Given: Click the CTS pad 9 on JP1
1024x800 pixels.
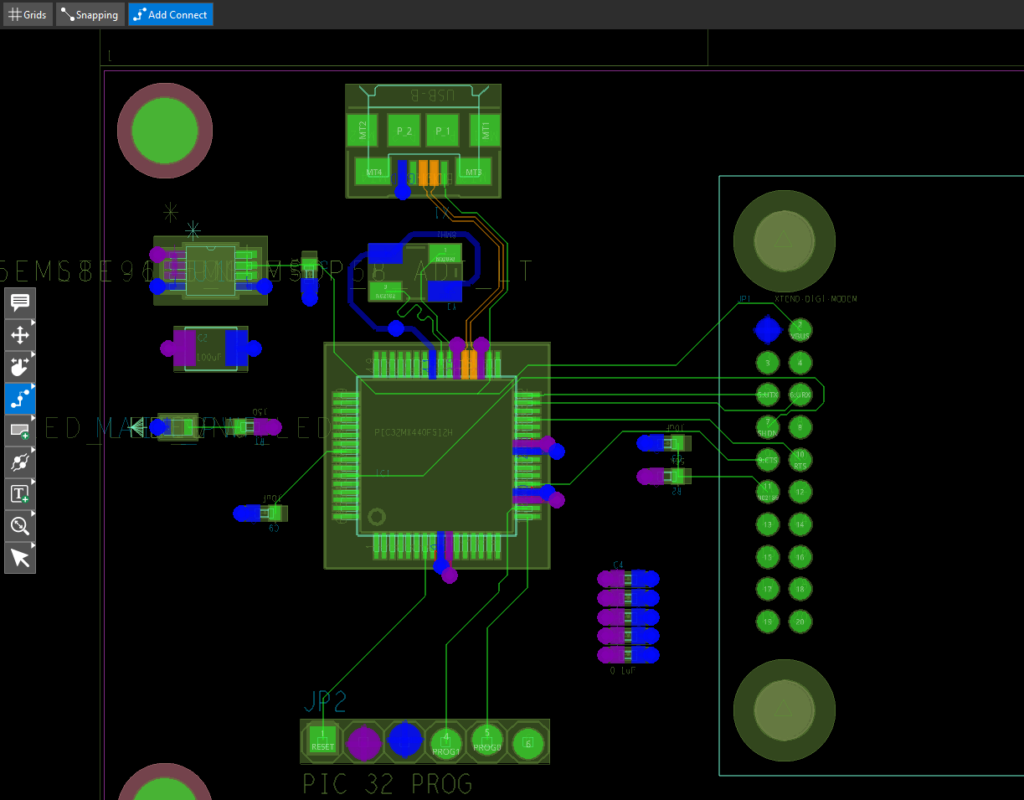Looking at the screenshot, I should point(767,459).
